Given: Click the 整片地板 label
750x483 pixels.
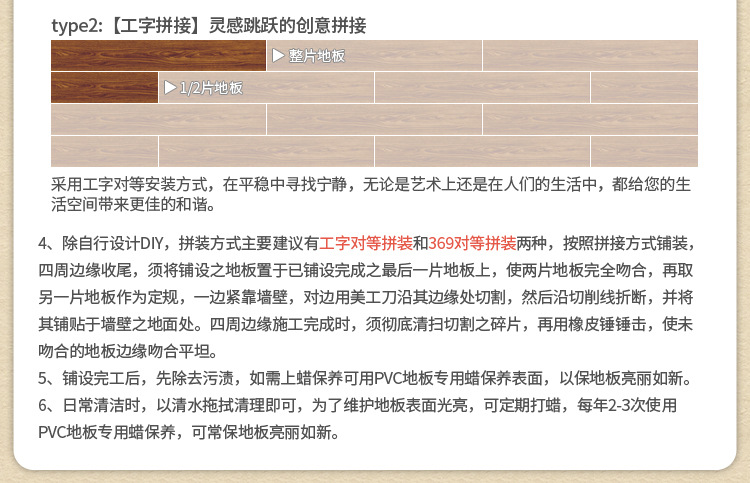Looking at the screenshot, I should coord(317,56).
